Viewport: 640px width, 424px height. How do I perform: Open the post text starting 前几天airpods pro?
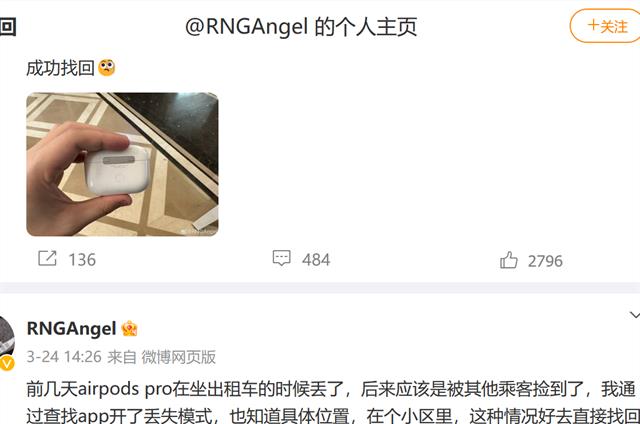point(333,402)
